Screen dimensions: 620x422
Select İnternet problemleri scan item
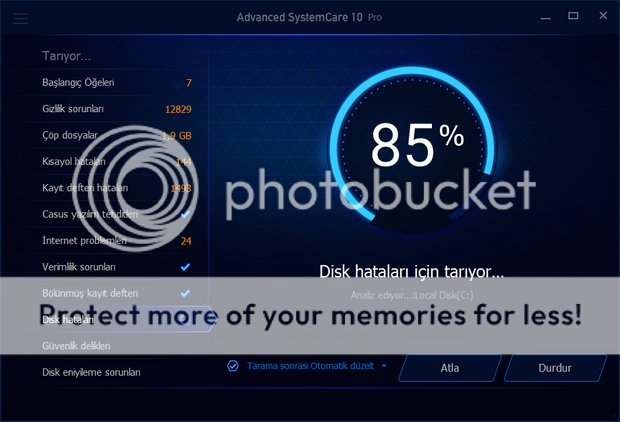pos(117,240)
